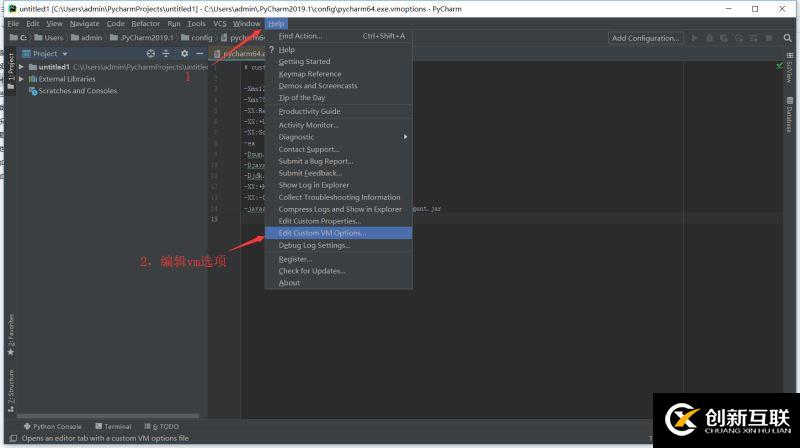Open Keymap Reference

click(338, 74)
